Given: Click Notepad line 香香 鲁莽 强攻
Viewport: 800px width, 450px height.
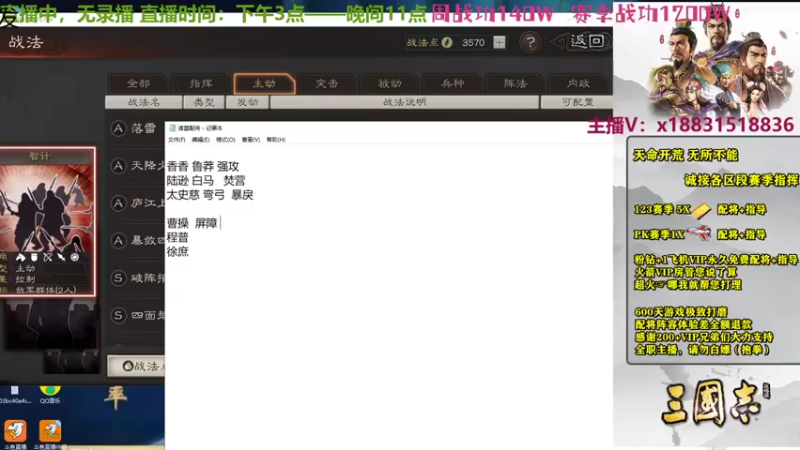Looking at the screenshot, I should click(203, 166).
